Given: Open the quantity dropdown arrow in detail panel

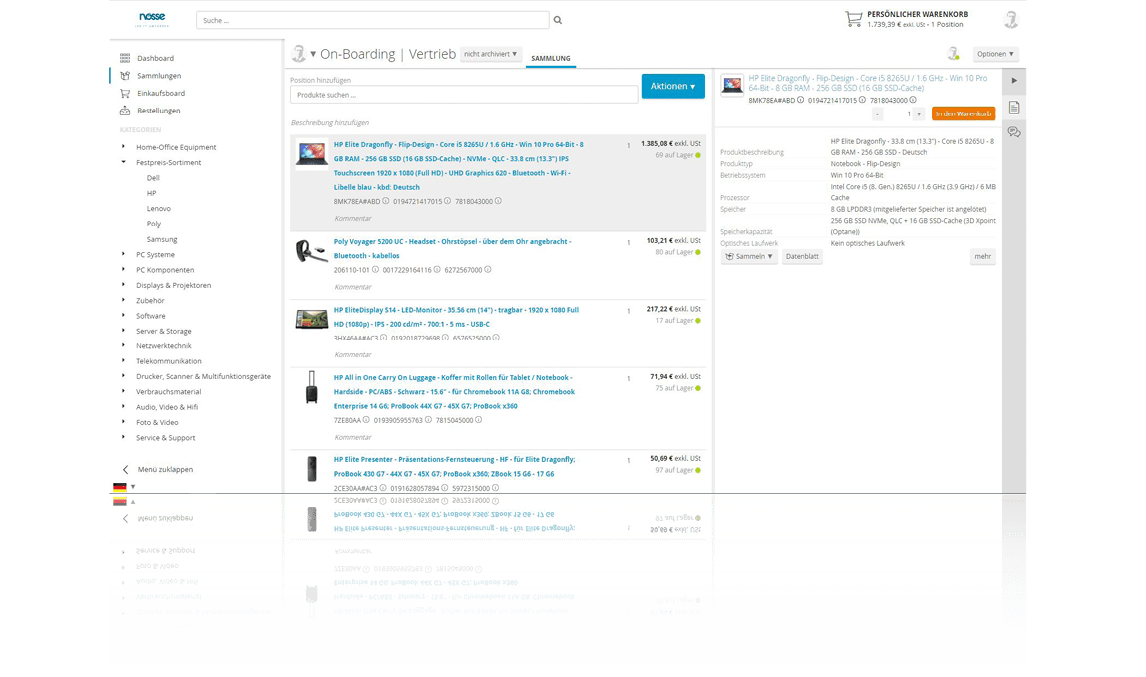Looking at the screenshot, I should coord(919,114).
